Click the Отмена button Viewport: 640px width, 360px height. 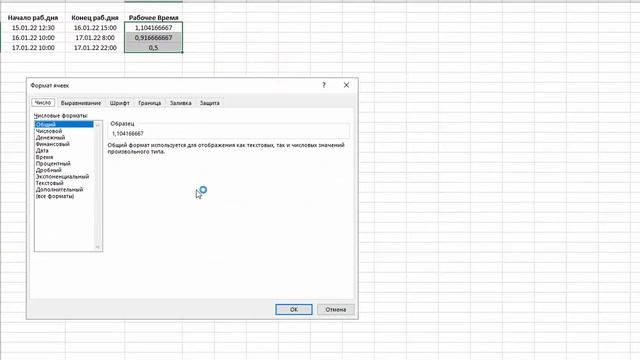click(x=336, y=309)
